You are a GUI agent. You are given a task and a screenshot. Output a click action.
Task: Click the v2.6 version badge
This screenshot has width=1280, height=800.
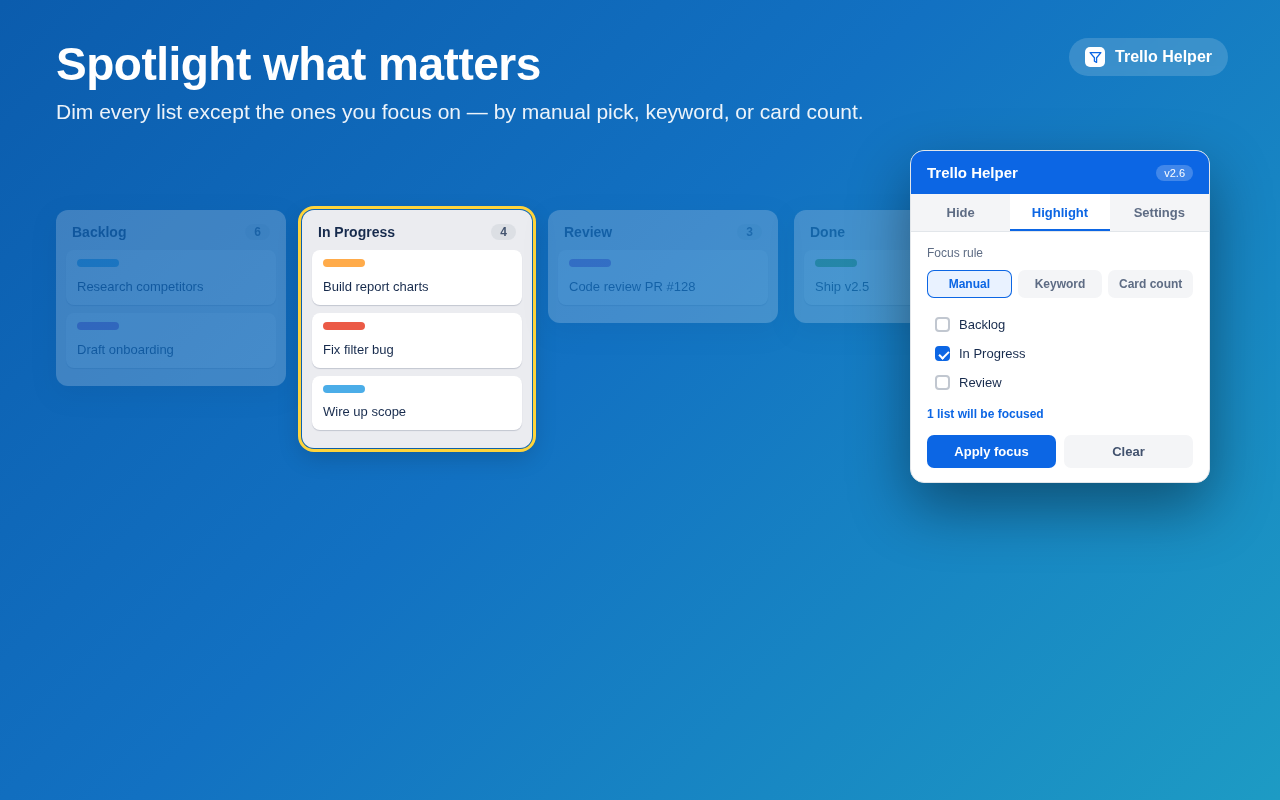click(1174, 173)
